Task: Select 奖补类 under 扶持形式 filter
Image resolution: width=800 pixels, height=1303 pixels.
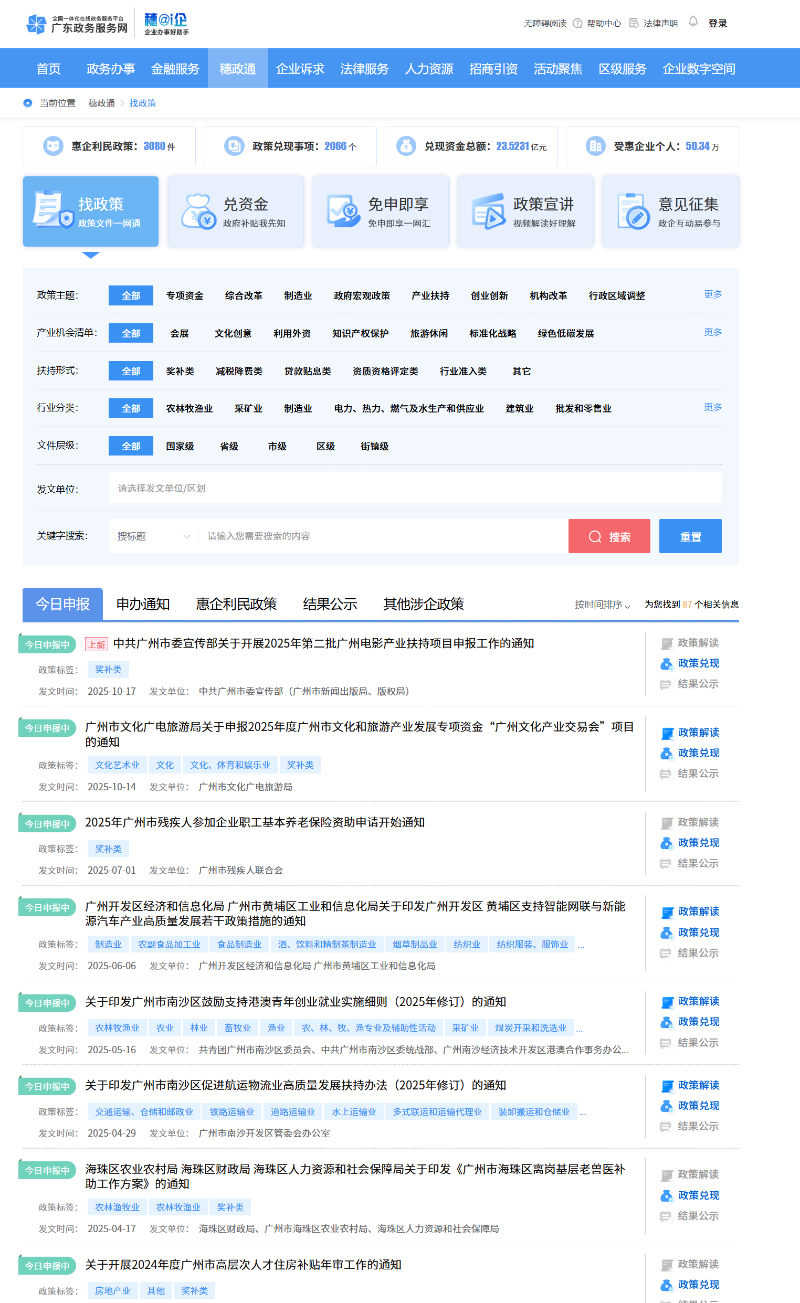Action: pos(180,371)
